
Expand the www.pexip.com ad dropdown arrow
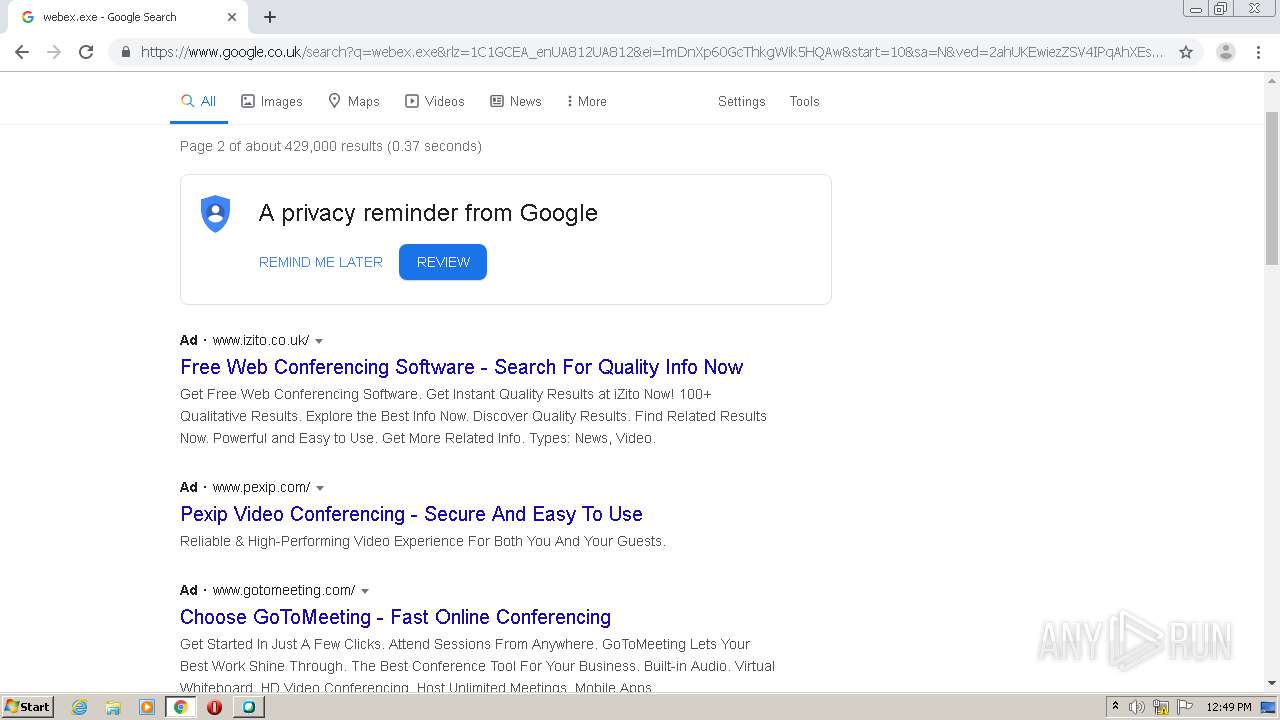pyautogui.click(x=320, y=488)
